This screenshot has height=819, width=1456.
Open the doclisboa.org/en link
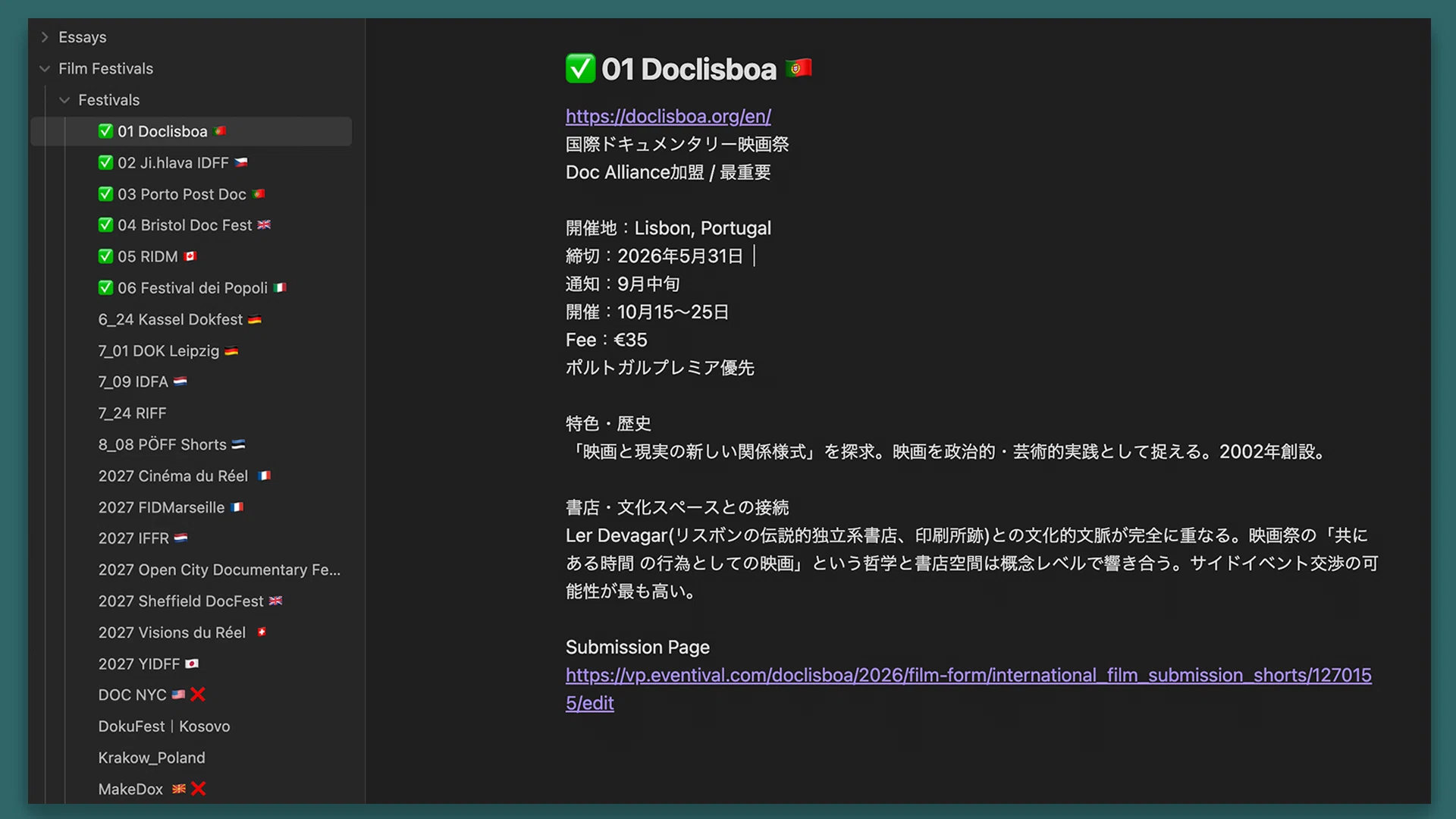tap(668, 116)
